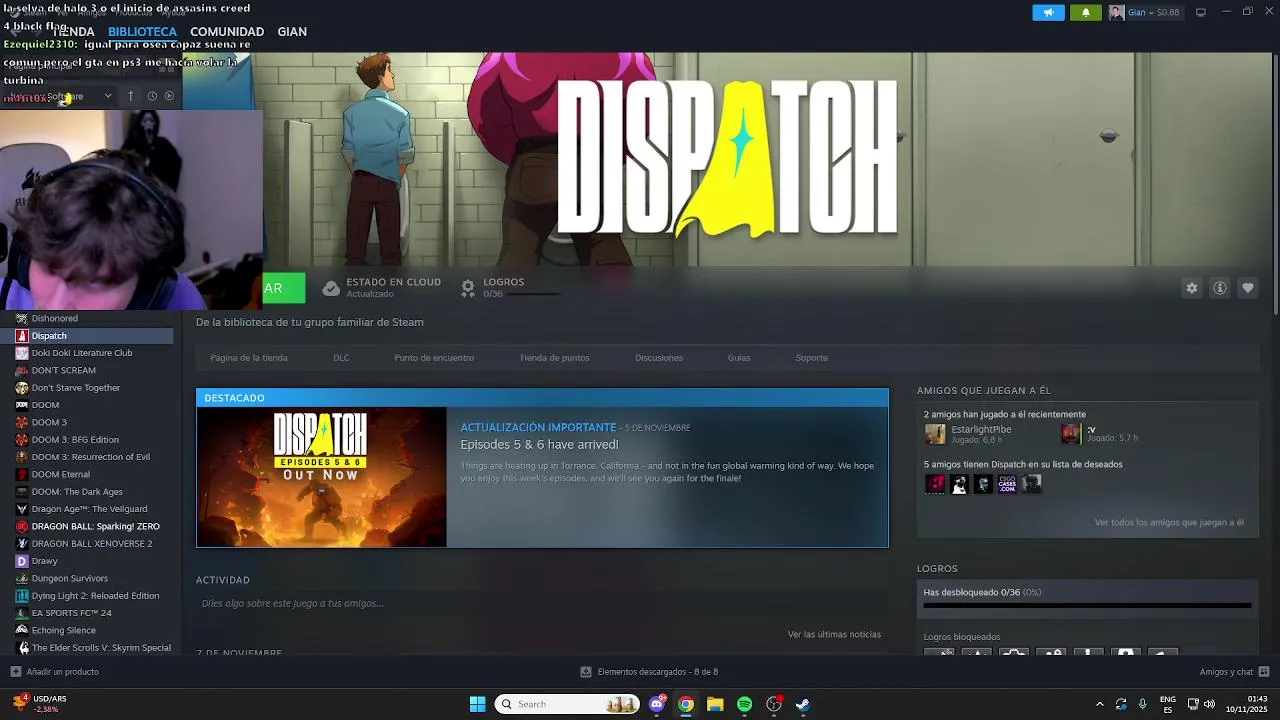The width and height of the screenshot is (1280, 720).
Task: Select DRAGON BALL XENOVERSE 2
Action: [90, 544]
